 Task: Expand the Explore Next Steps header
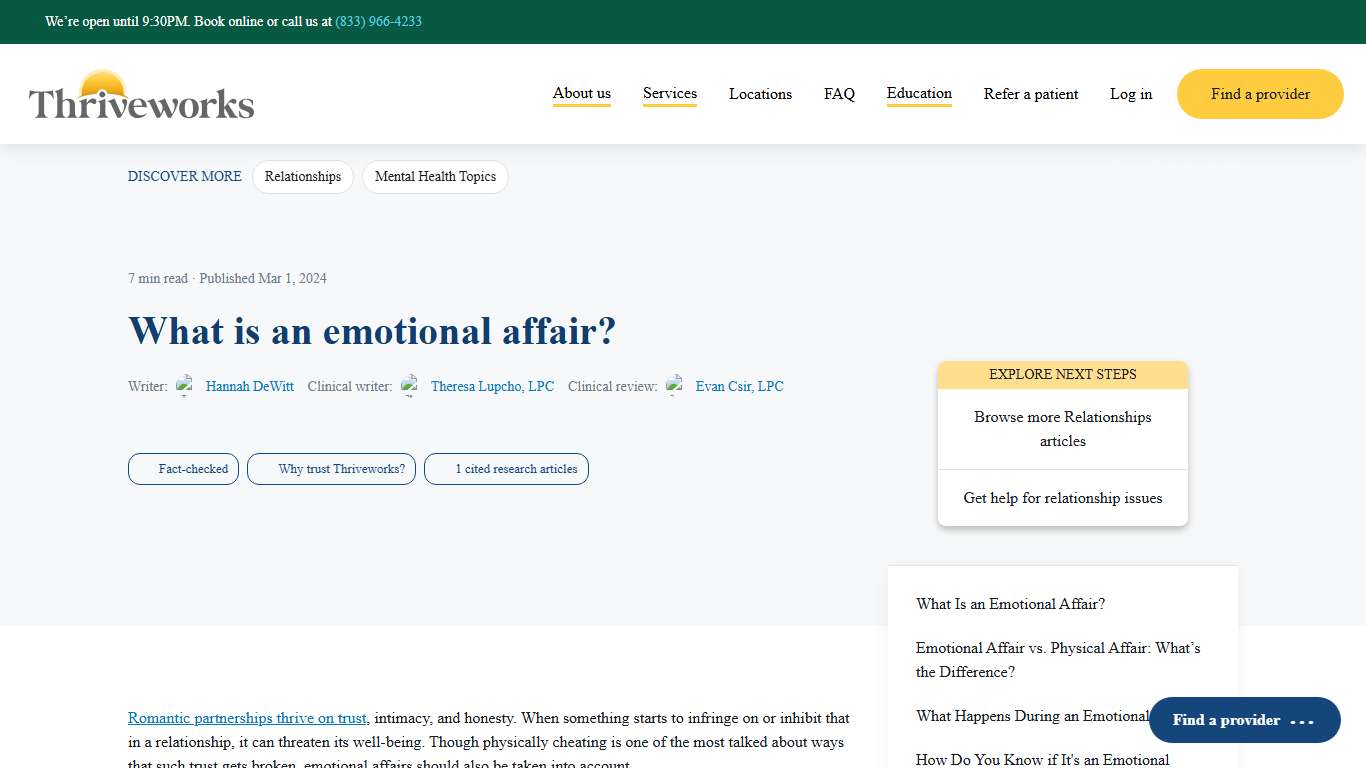1062,374
